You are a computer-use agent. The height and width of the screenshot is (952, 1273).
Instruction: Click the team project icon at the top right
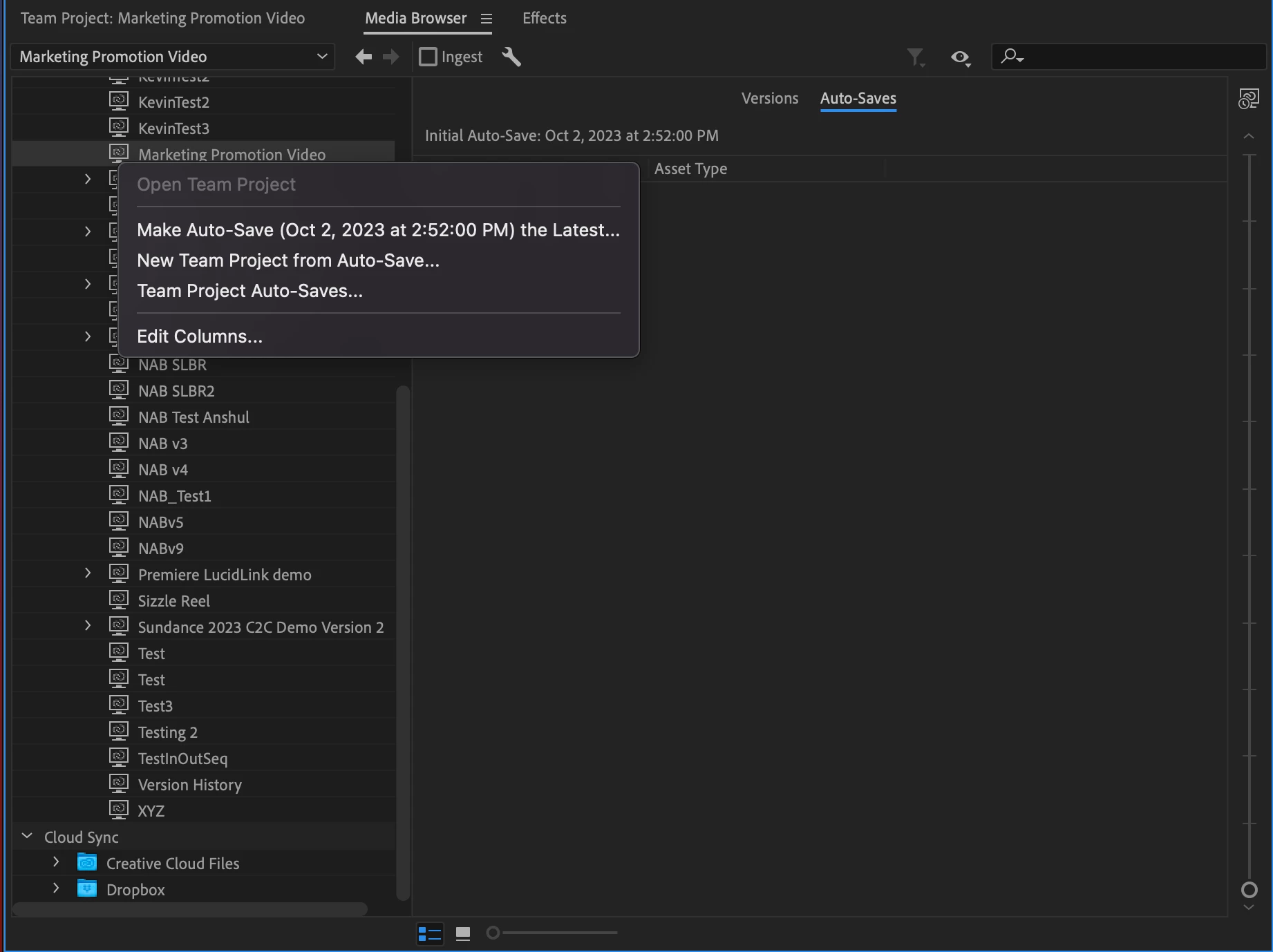tap(1249, 99)
